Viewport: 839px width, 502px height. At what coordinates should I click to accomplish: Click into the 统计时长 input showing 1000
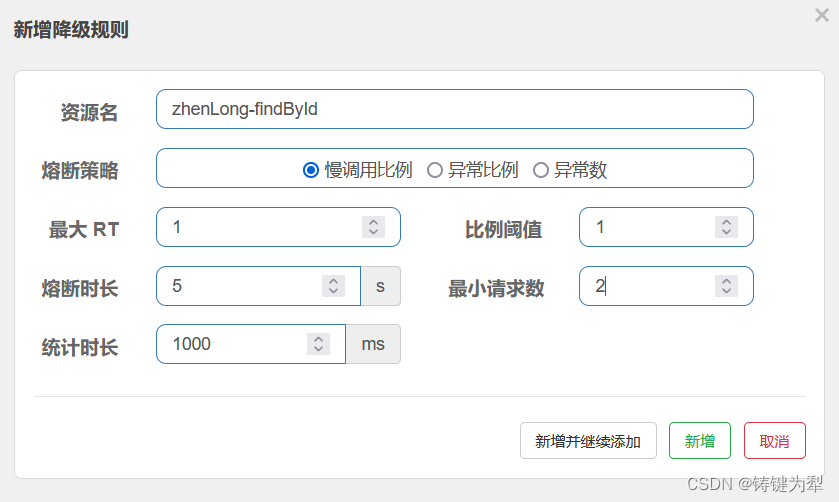point(251,344)
